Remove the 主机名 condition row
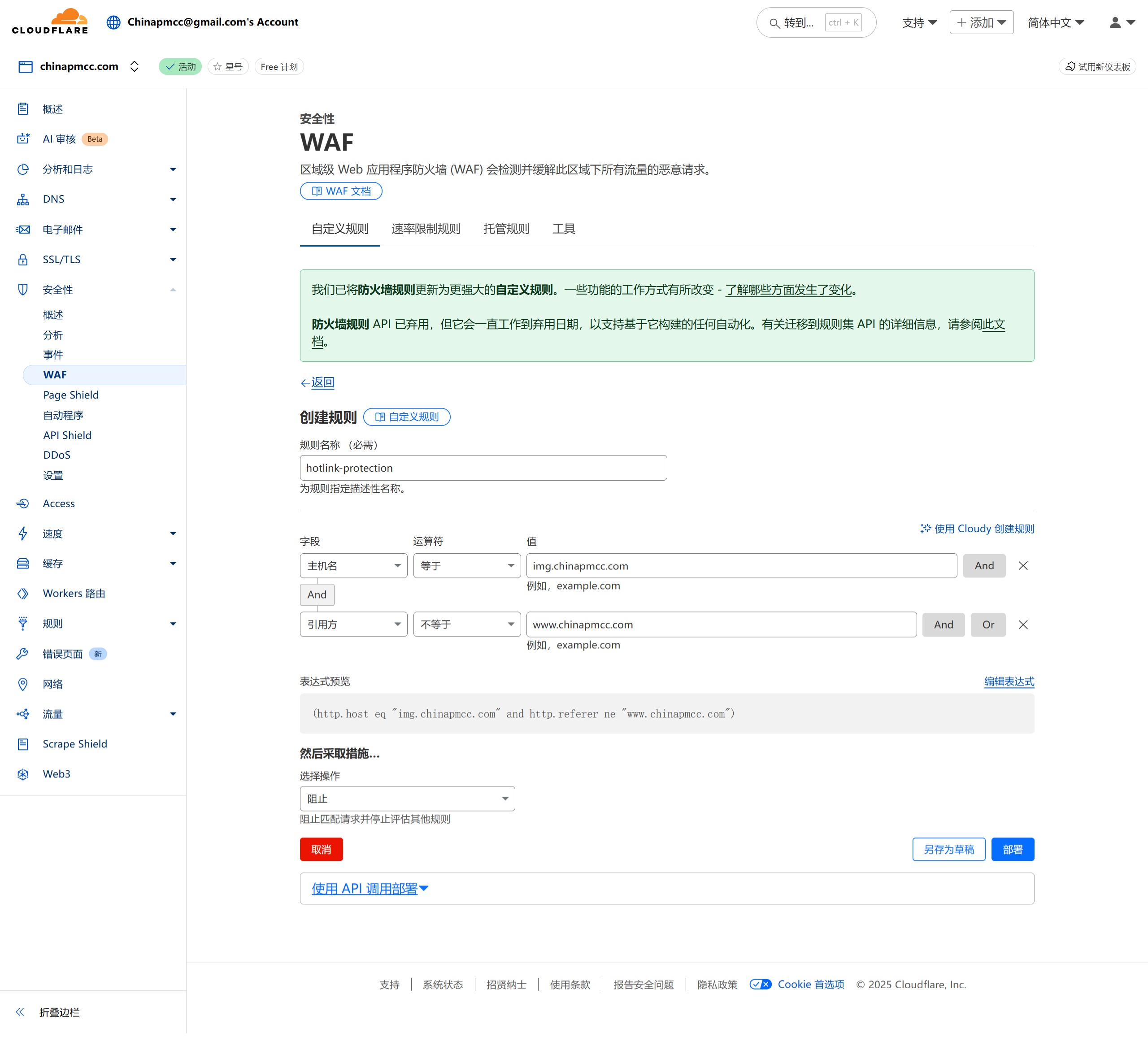1148x1063 pixels. [1022, 565]
